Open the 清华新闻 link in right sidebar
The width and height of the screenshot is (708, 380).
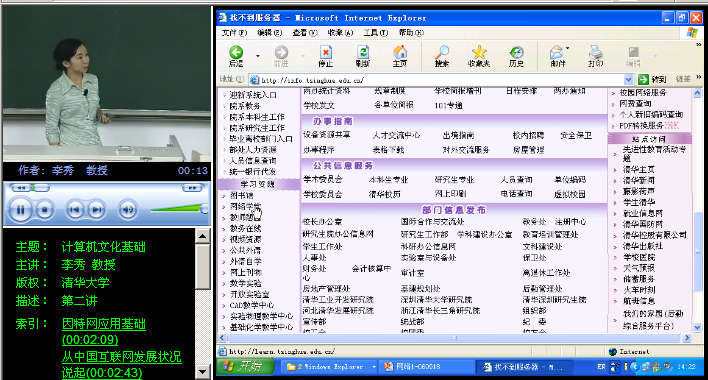click(x=638, y=181)
